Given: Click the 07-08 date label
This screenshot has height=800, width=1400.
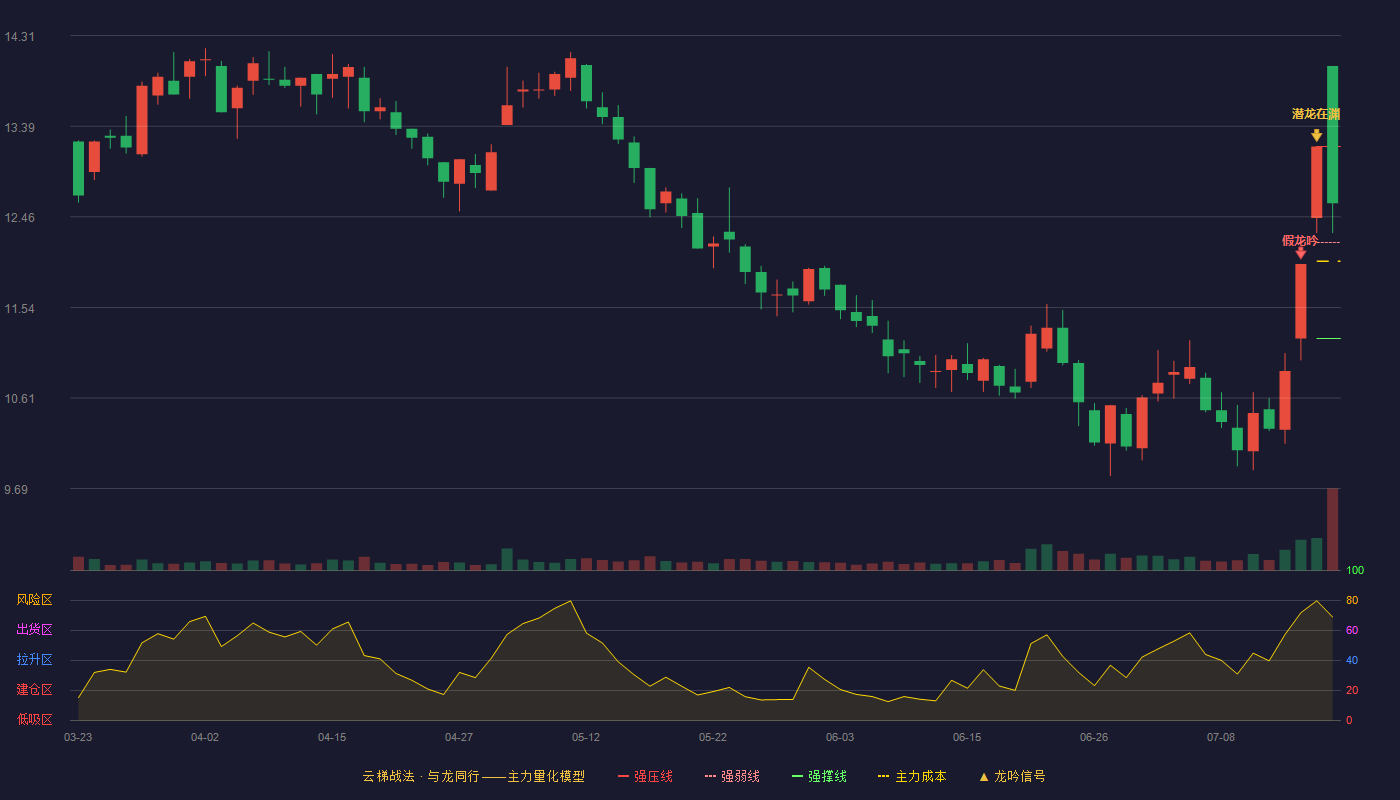Looking at the screenshot, I should (x=1221, y=737).
